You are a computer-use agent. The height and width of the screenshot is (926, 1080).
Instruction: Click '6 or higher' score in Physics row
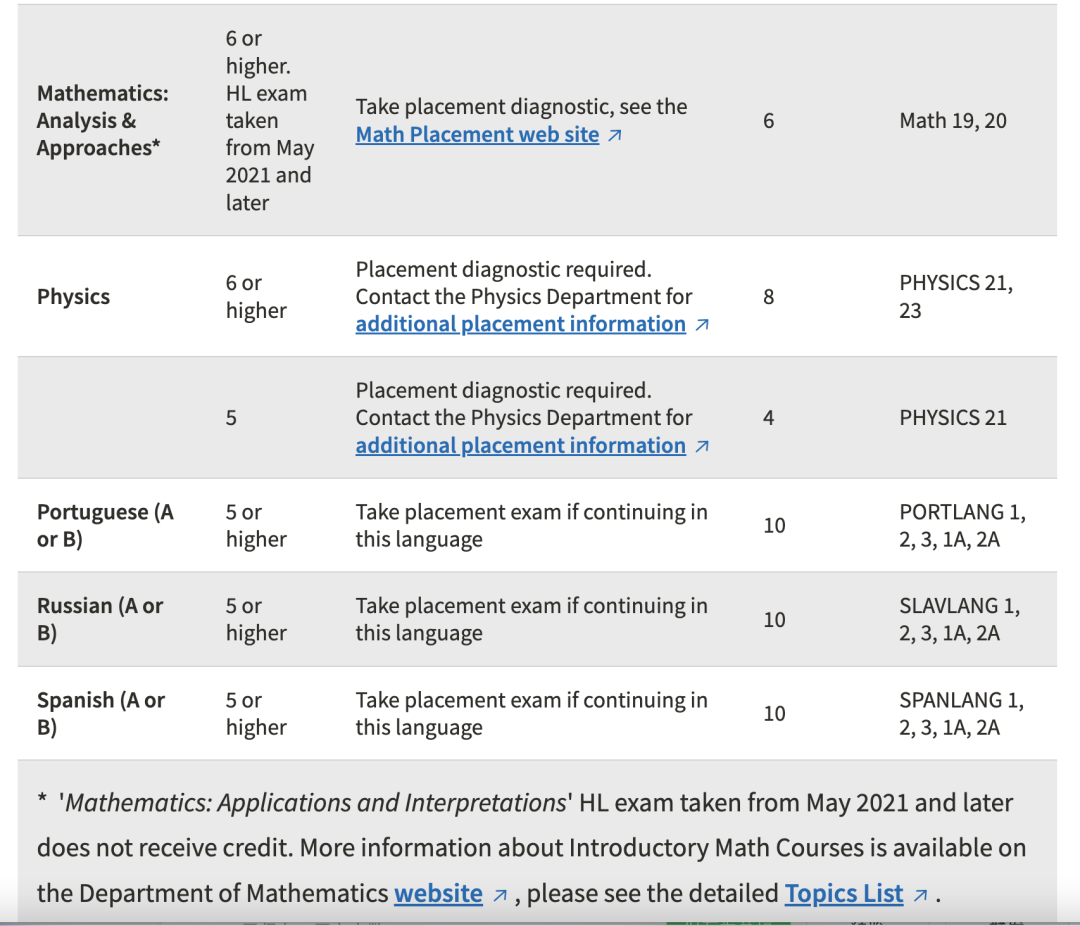click(x=256, y=296)
